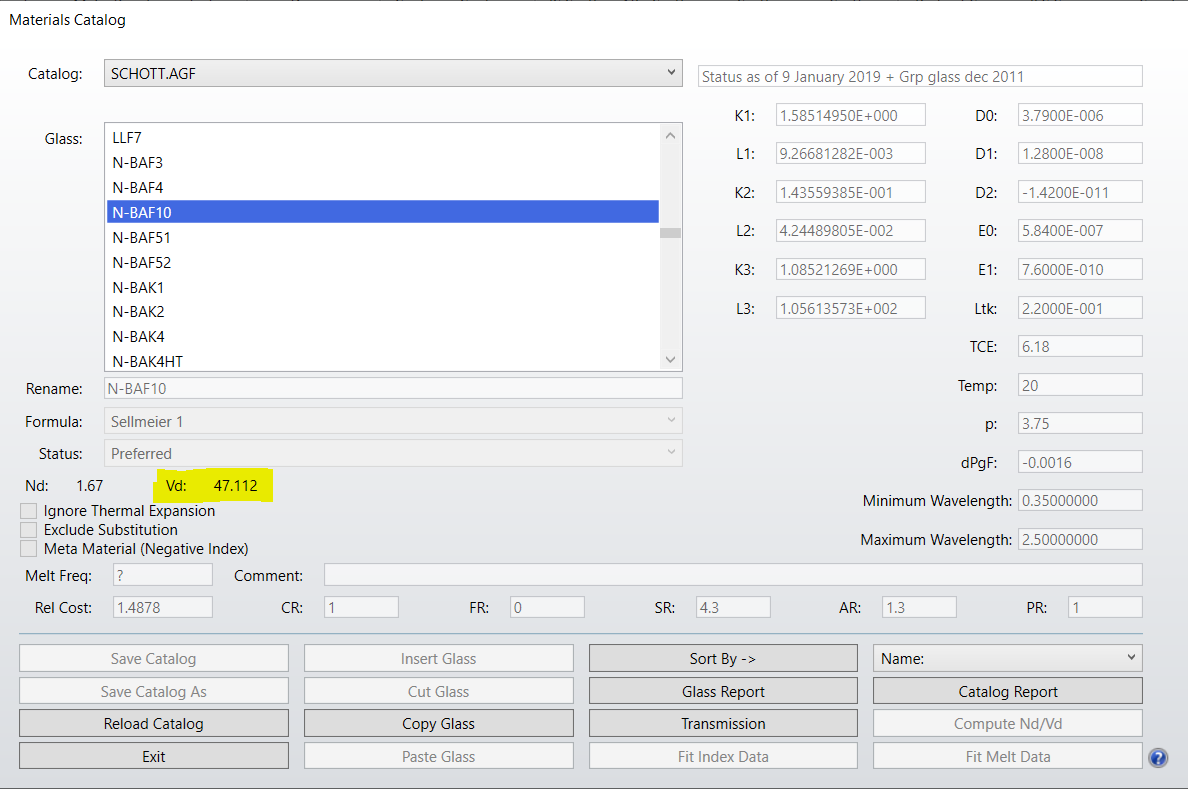Enable Ignore Thermal Expansion checkbox

tap(29, 511)
